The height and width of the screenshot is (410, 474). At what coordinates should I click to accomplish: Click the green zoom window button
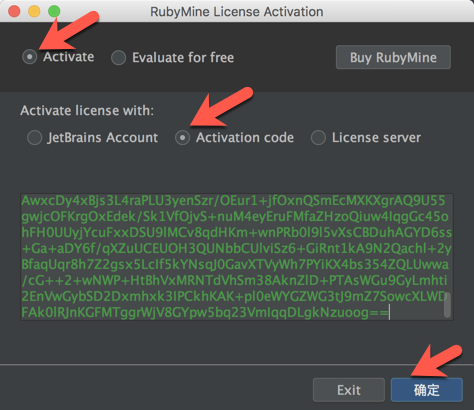[54, 11]
